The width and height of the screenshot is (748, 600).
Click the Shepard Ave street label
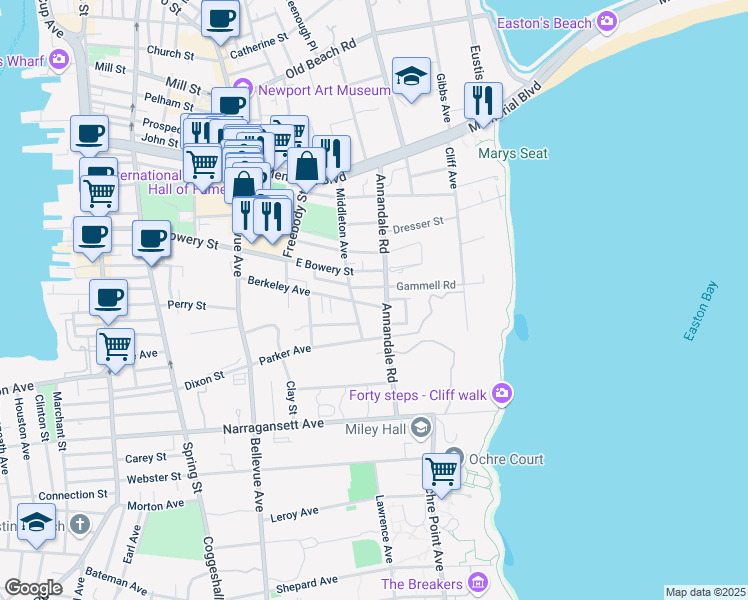tap(307, 585)
